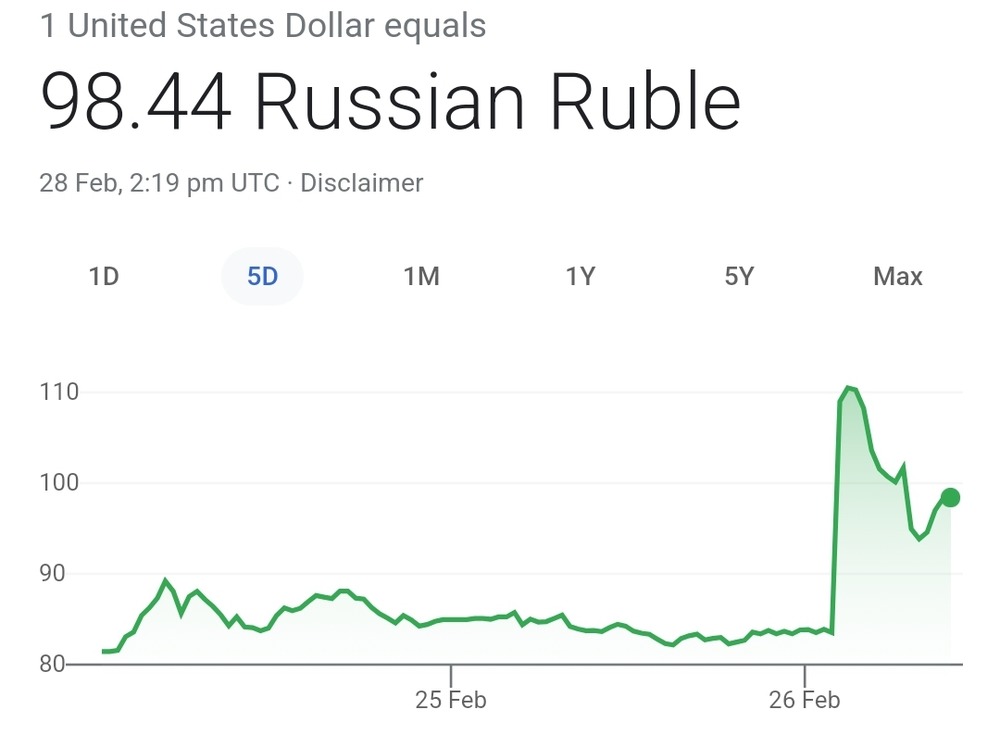Click the 80 y-axis label
1000x747 pixels.
coord(52,663)
